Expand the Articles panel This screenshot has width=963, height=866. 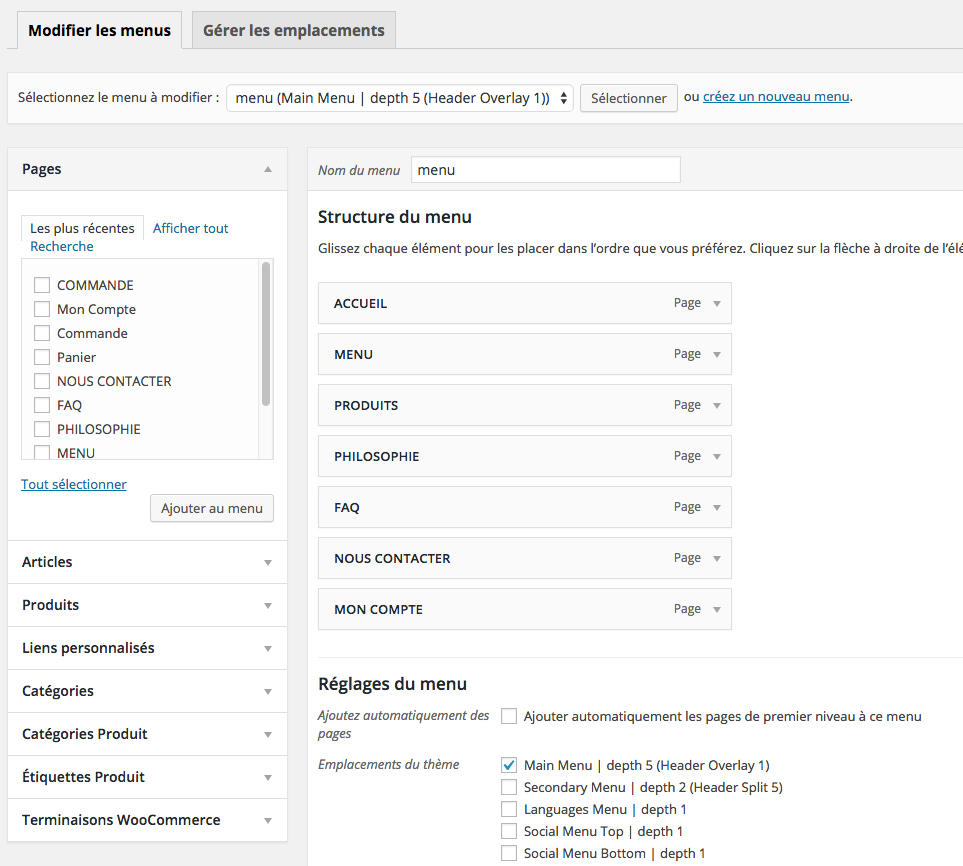pyautogui.click(x=268, y=563)
